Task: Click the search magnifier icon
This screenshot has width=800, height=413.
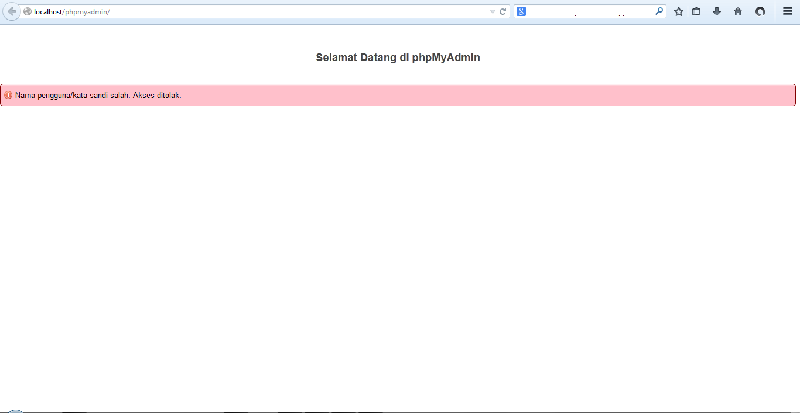Action: pyautogui.click(x=659, y=11)
